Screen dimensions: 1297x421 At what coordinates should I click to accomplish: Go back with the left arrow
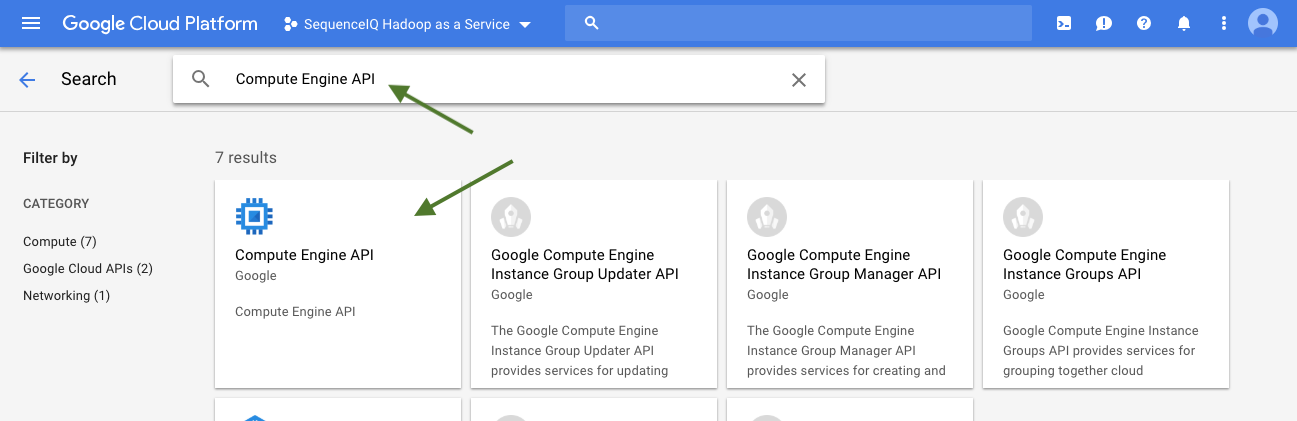tap(27, 80)
